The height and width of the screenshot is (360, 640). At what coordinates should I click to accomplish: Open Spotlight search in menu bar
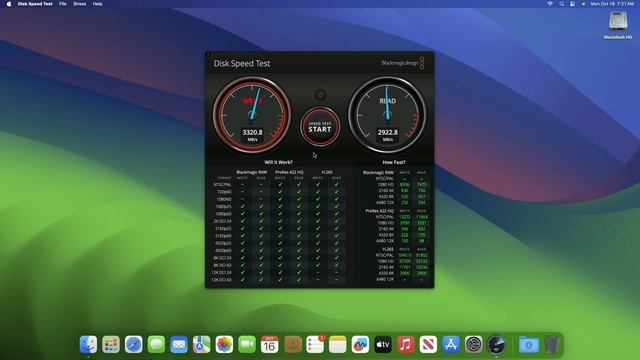tap(562, 4)
